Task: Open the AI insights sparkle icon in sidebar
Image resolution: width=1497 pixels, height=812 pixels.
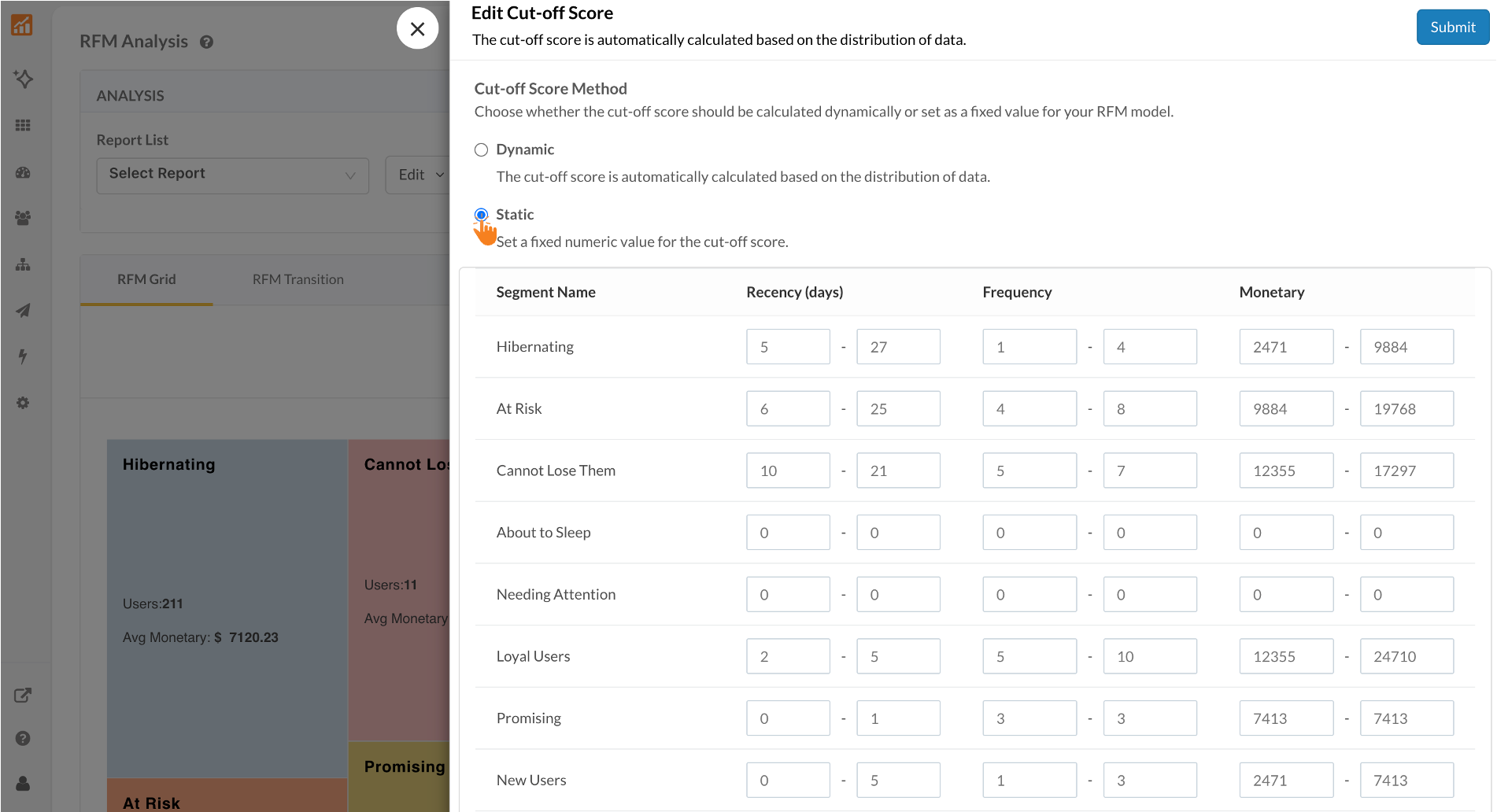Action: point(24,79)
